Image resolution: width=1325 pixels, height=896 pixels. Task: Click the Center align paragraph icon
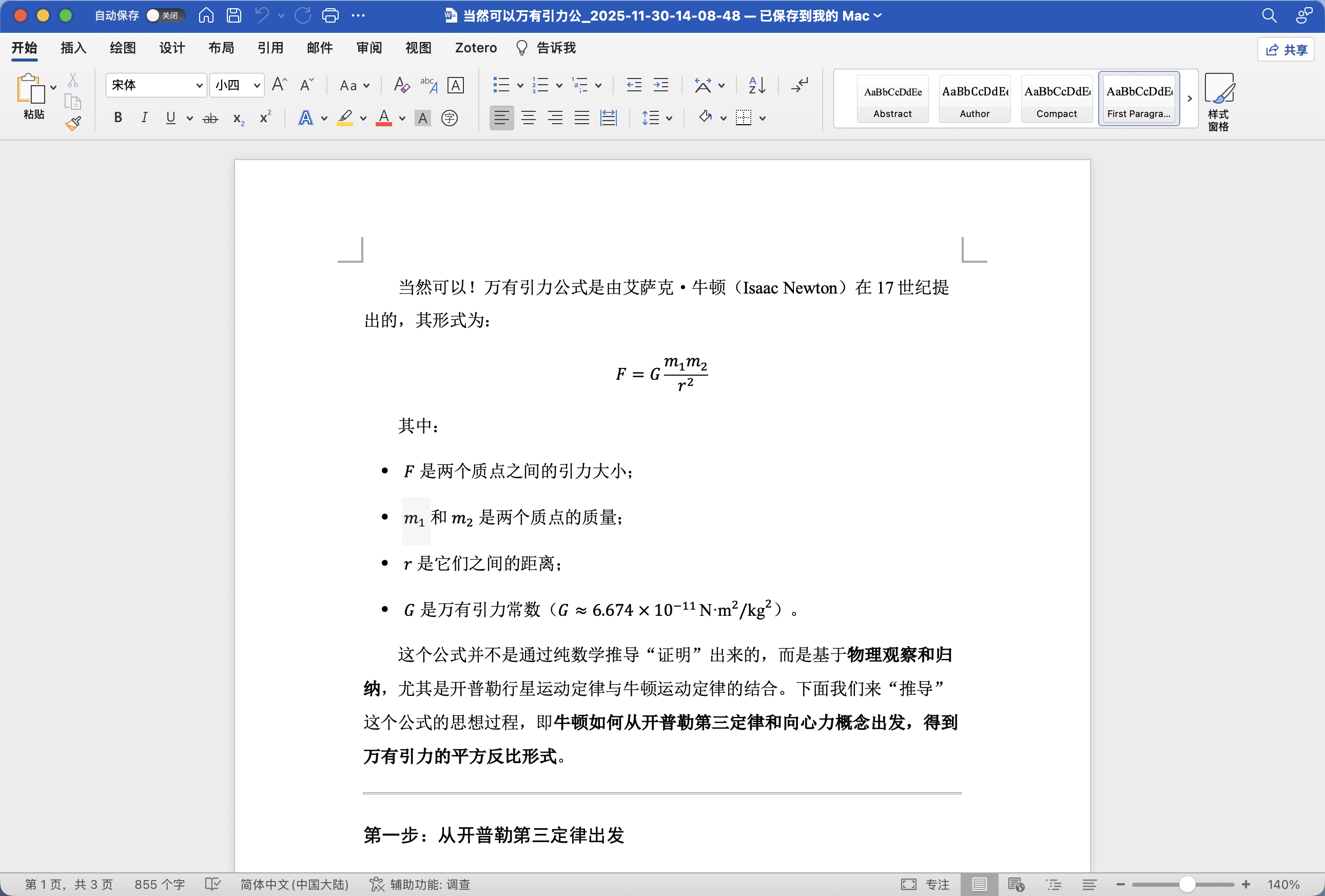click(x=529, y=119)
